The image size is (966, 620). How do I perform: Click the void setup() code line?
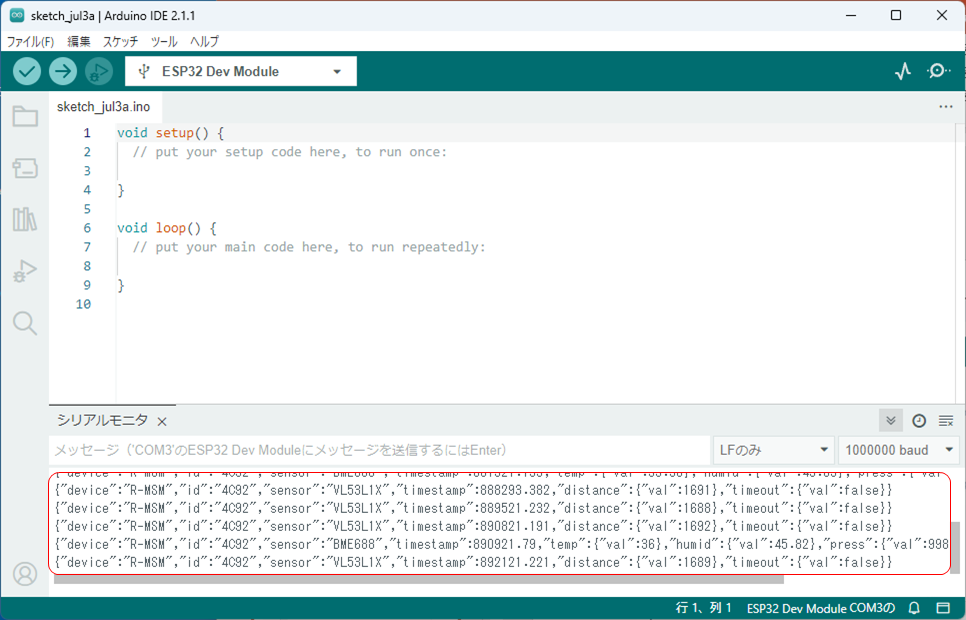(x=171, y=133)
